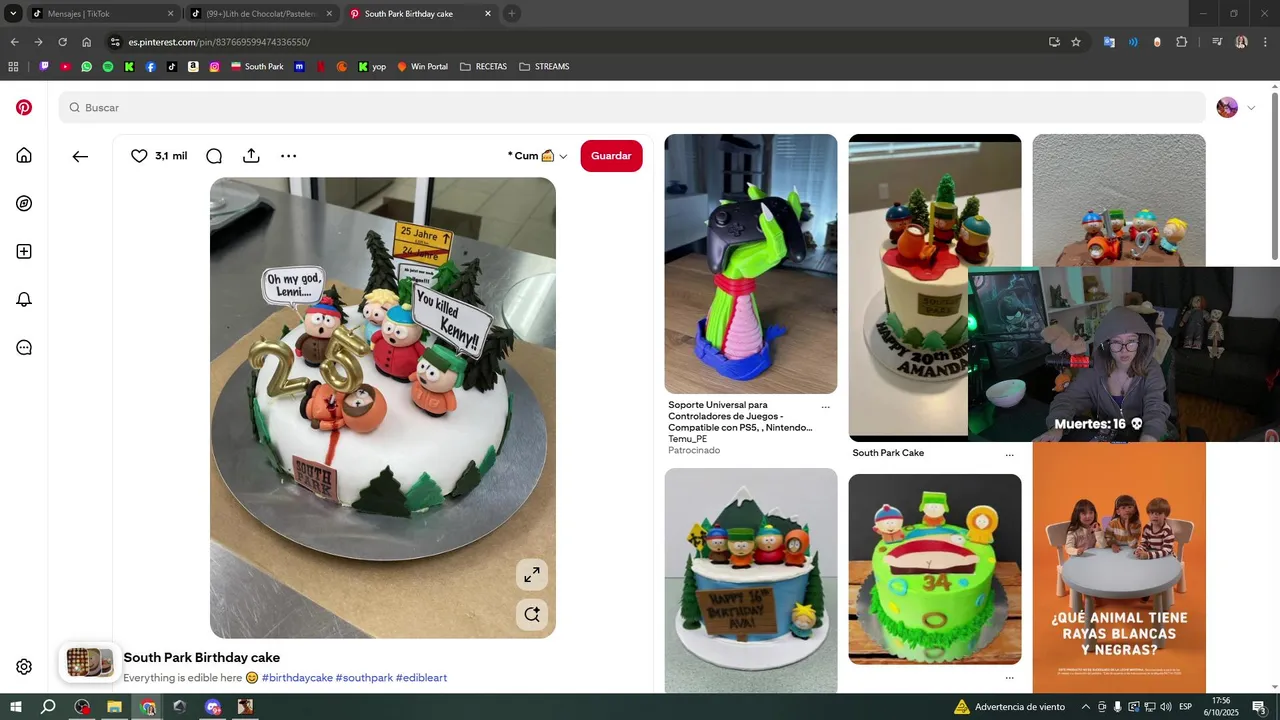Image resolution: width=1280 pixels, height=720 pixels.
Task: Open the board selector dropdown '* Cum'
Action: [x=538, y=156]
